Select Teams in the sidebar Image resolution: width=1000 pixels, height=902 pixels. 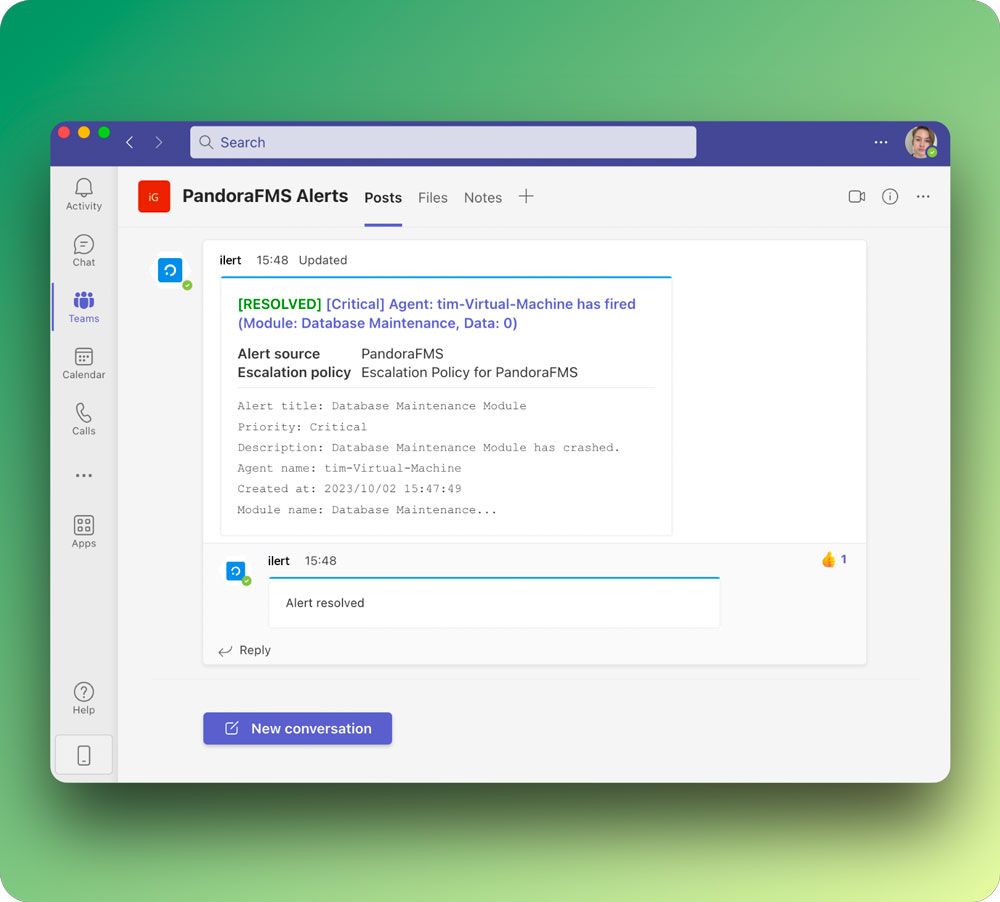click(x=84, y=306)
